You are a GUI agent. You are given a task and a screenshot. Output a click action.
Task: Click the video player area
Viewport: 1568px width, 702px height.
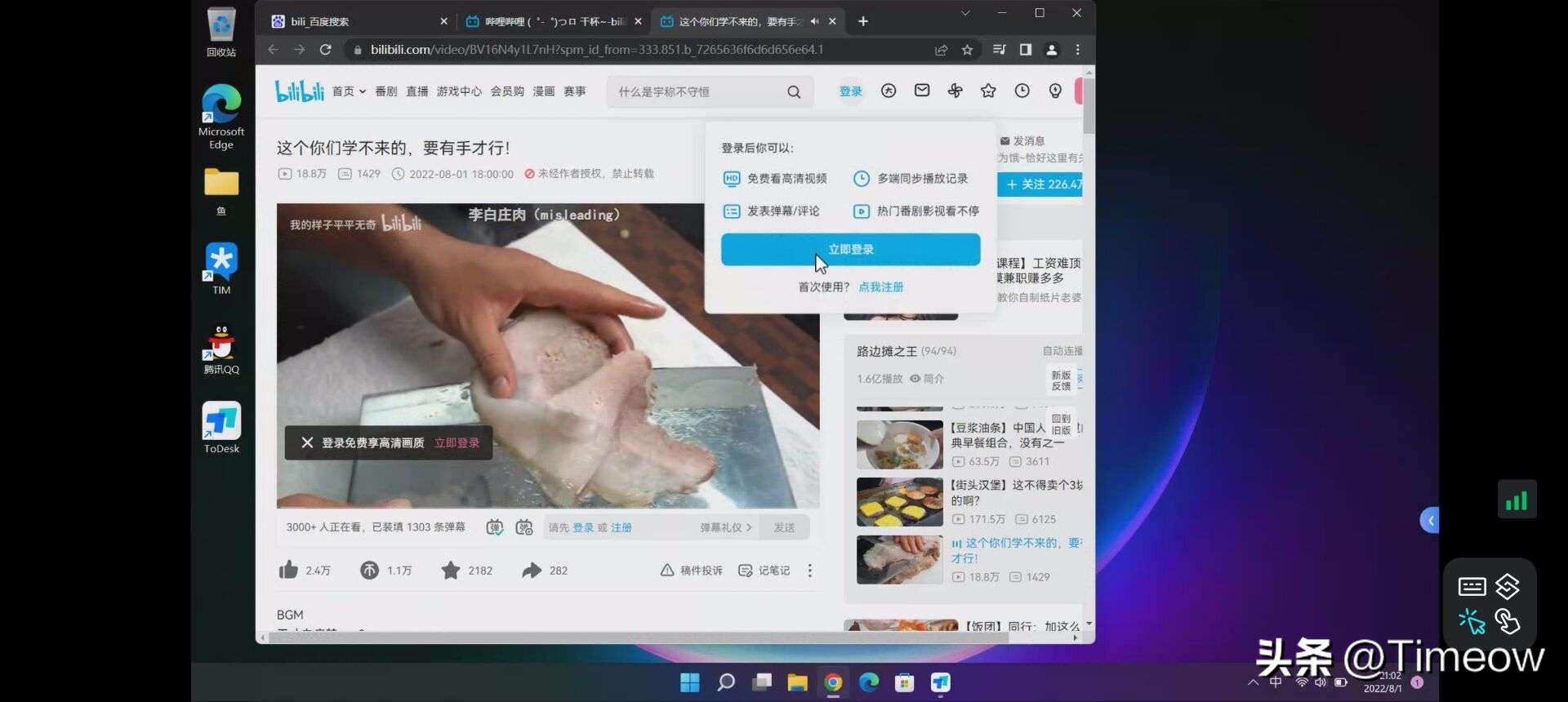547,355
